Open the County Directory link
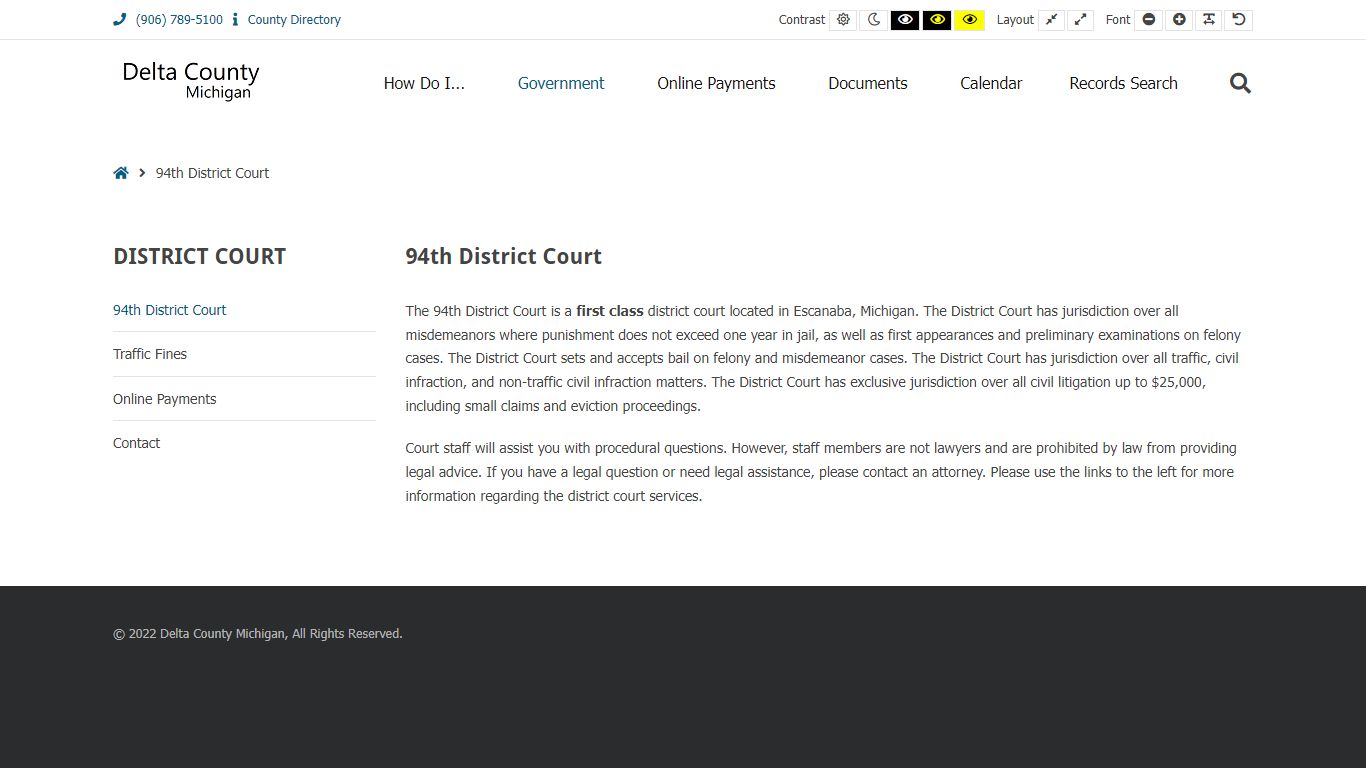The width and height of the screenshot is (1366, 768). 293,19
